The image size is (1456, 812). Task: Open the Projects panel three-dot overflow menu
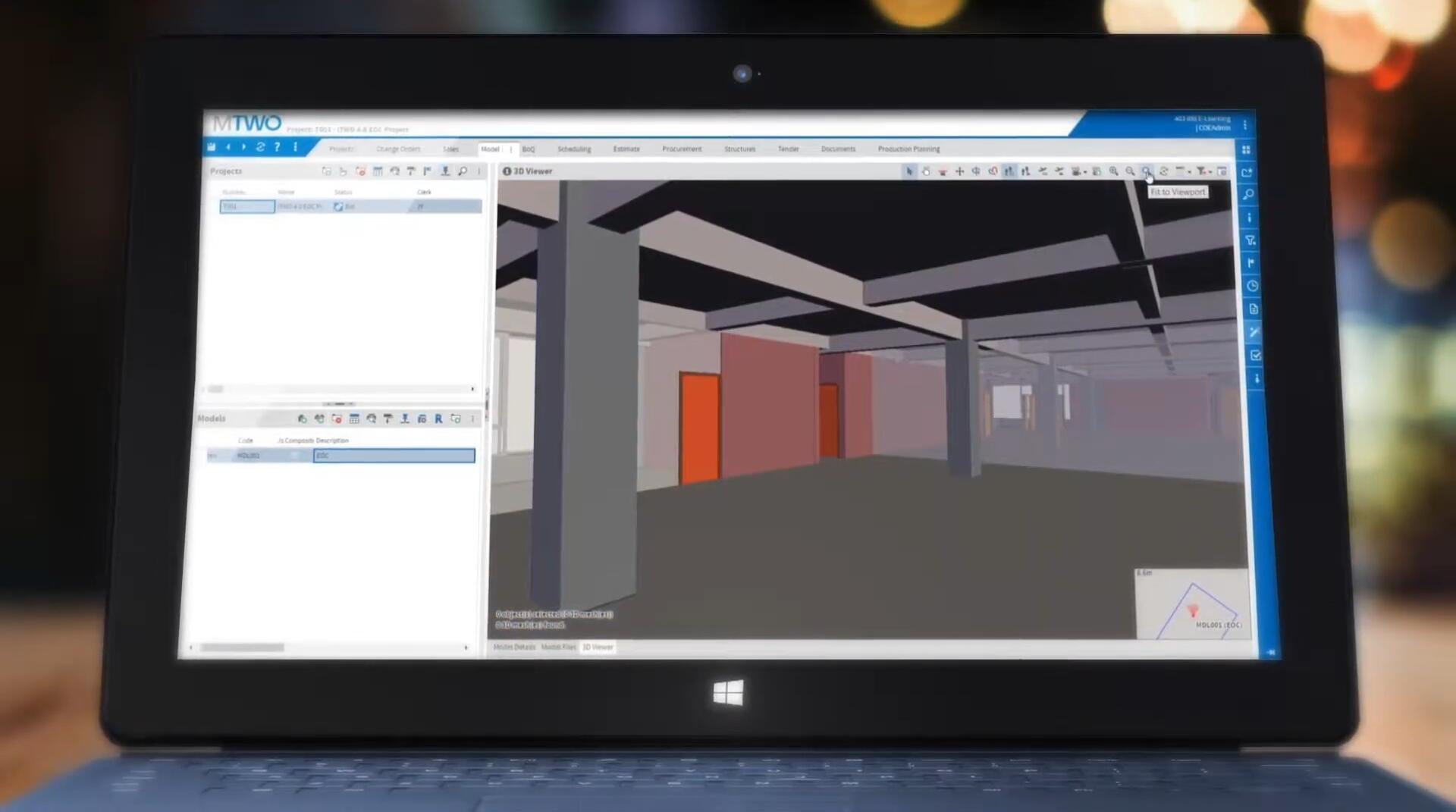[x=479, y=171]
